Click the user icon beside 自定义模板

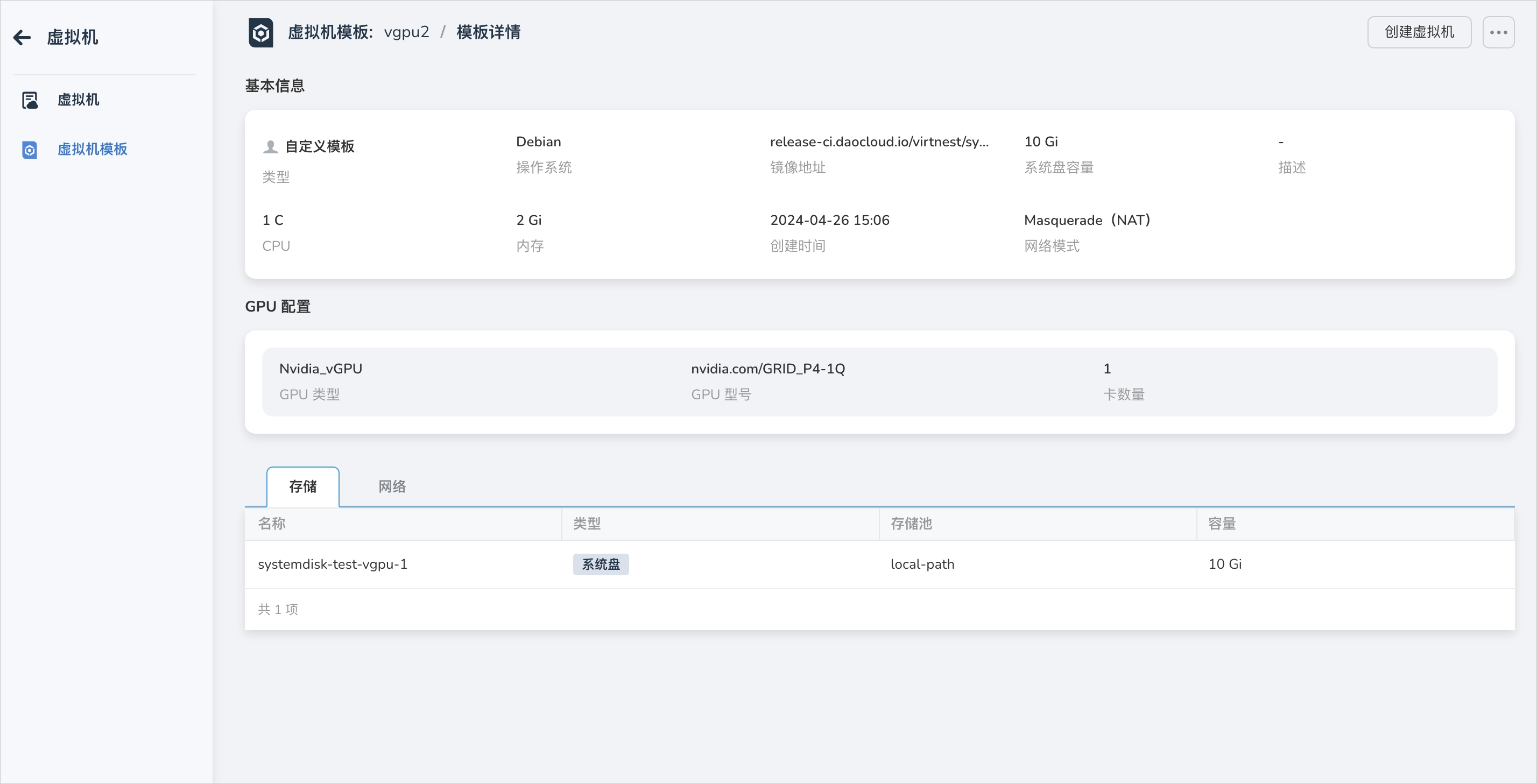click(x=270, y=146)
